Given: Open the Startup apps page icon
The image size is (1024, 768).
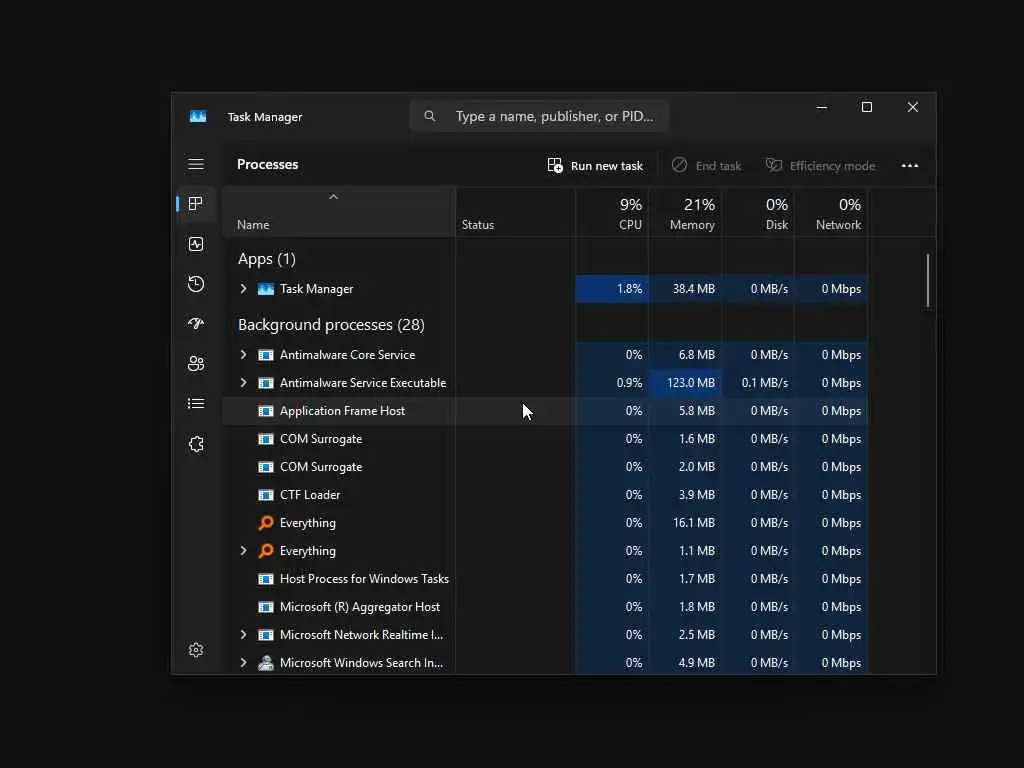Looking at the screenshot, I should [x=196, y=323].
